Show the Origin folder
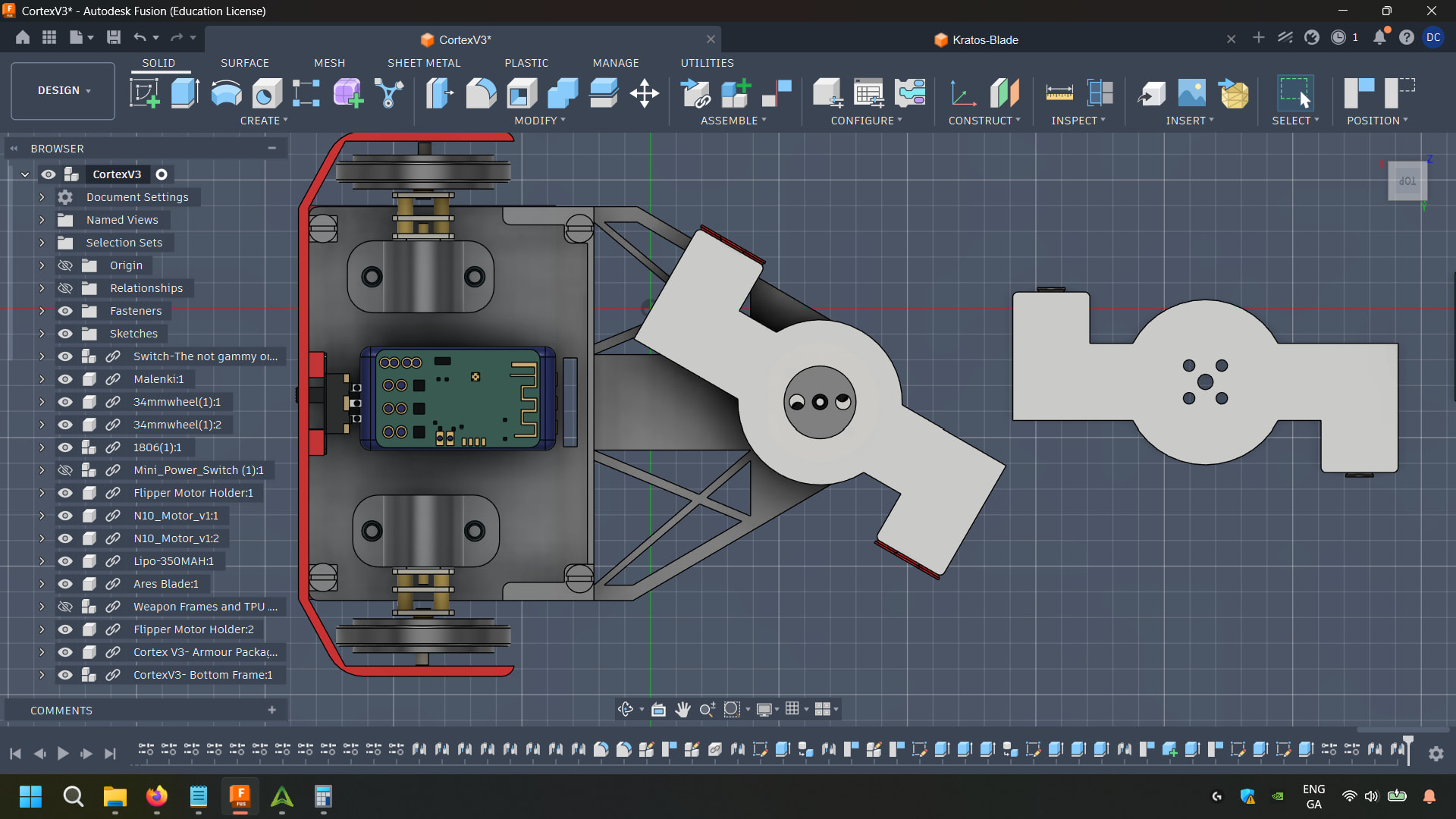1456x819 pixels. 65,265
